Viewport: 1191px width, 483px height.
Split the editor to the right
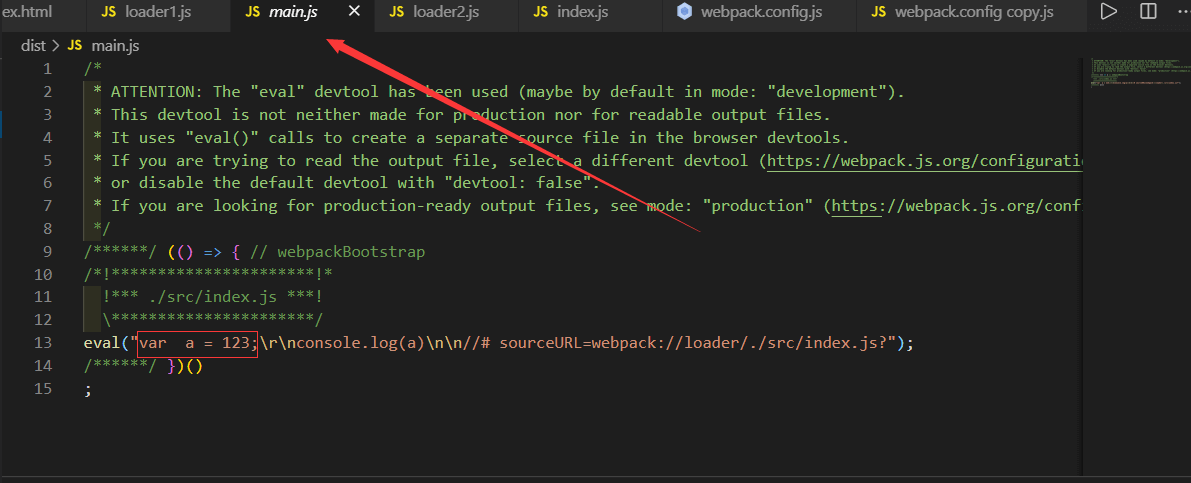click(1148, 11)
